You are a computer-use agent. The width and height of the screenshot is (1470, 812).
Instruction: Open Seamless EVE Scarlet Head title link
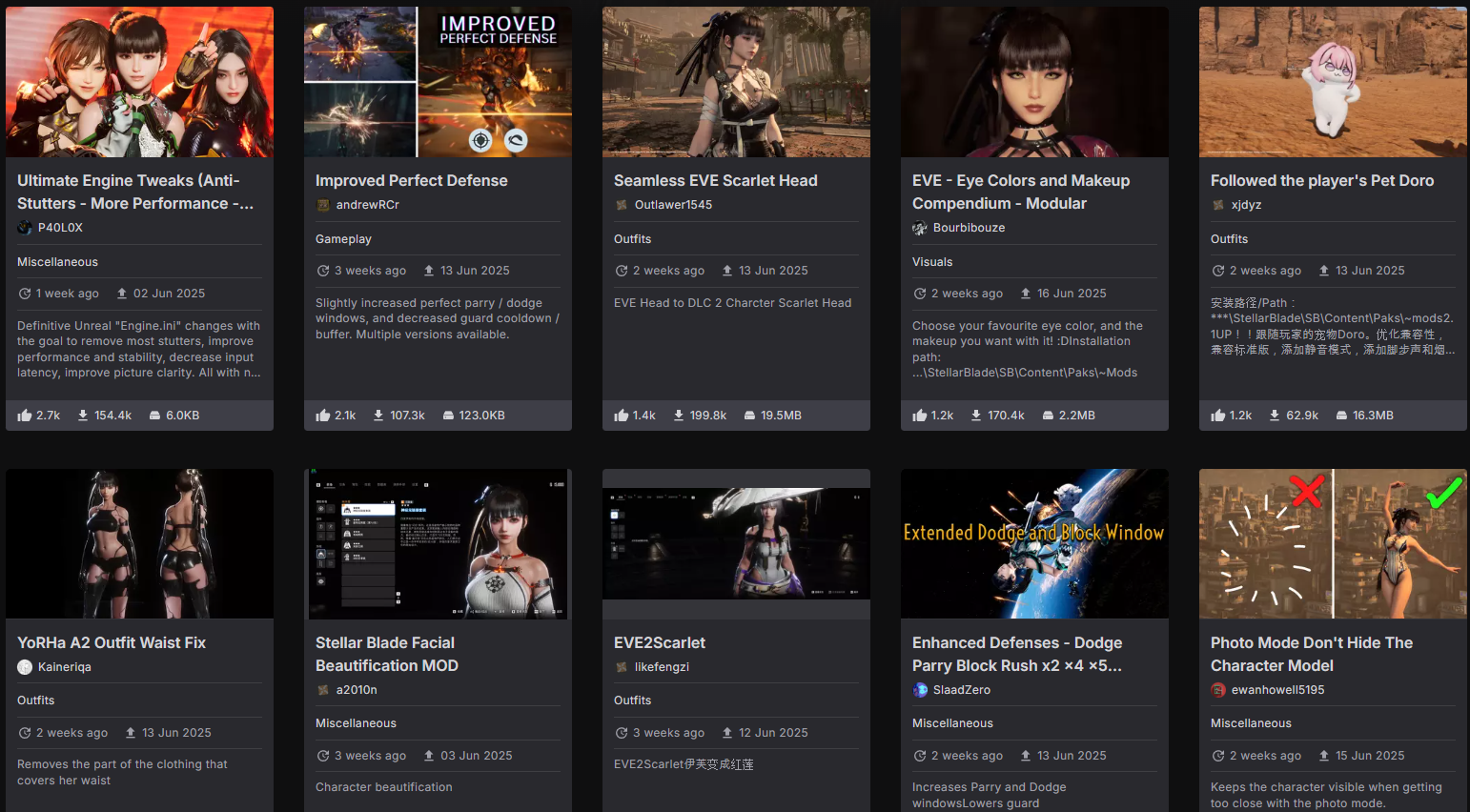(716, 180)
